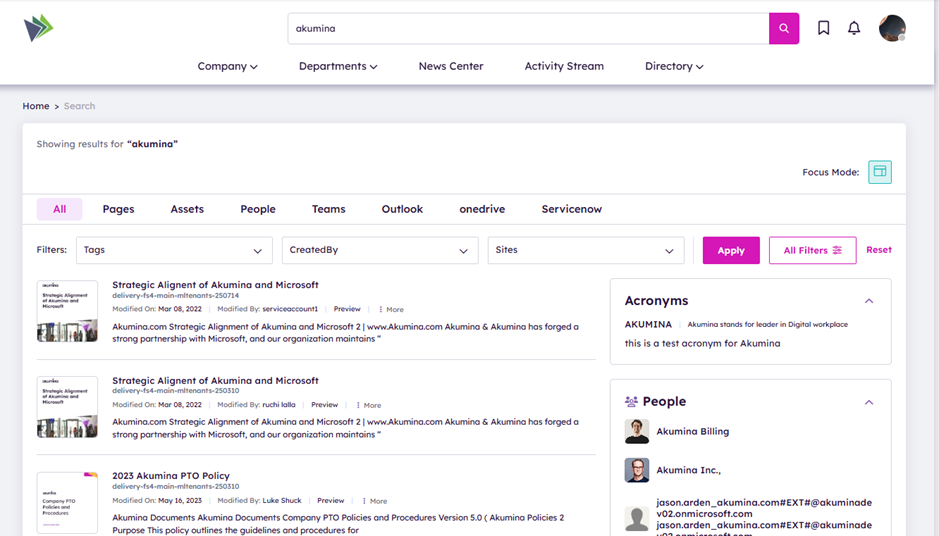Screen dimensions: 939x536
Task: Collapse the People panel
Action: (868, 402)
